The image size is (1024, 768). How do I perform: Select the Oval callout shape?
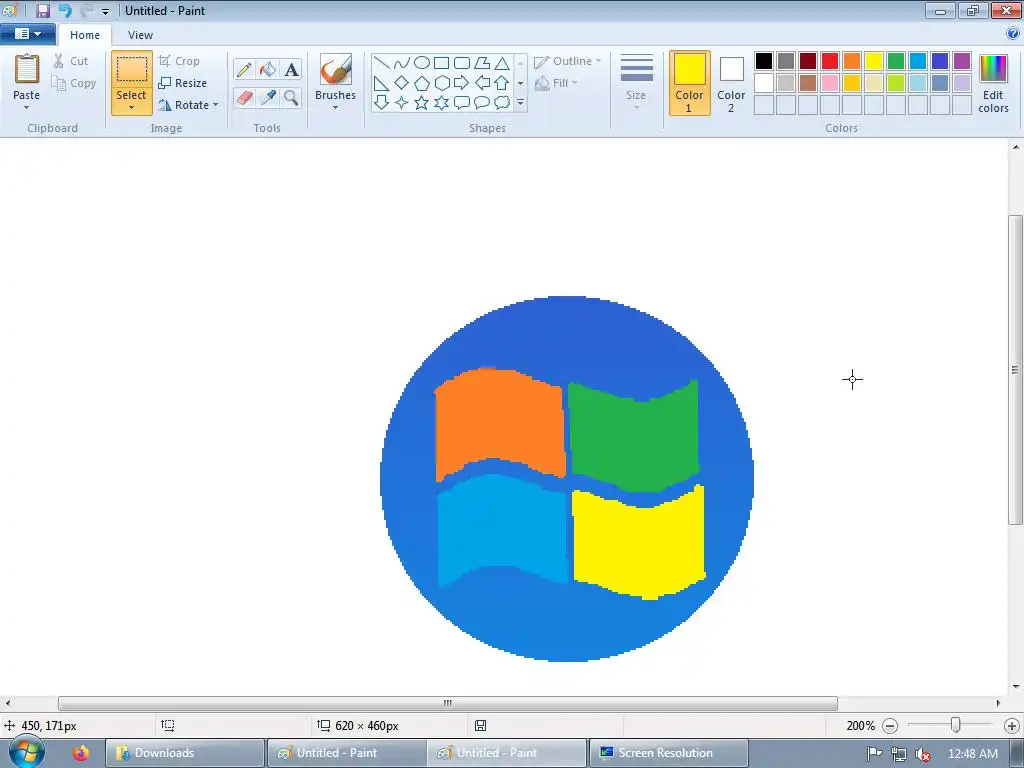482,103
